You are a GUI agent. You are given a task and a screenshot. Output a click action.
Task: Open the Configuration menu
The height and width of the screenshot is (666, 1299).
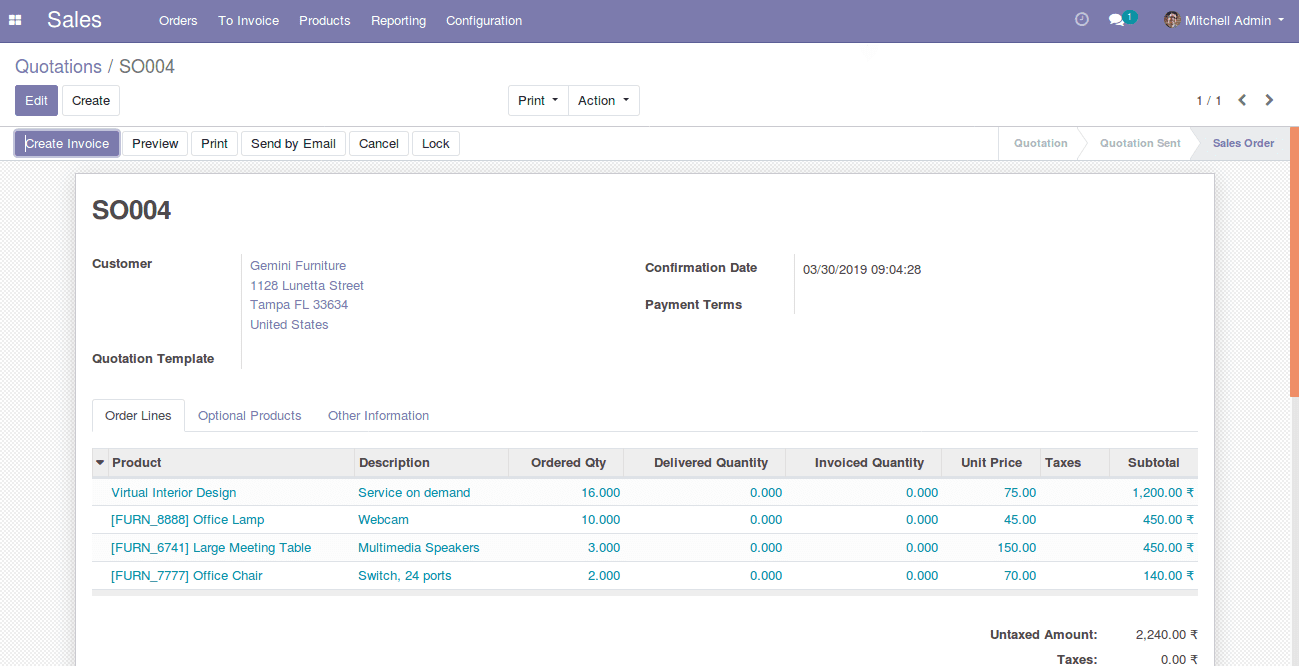pyautogui.click(x=484, y=20)
